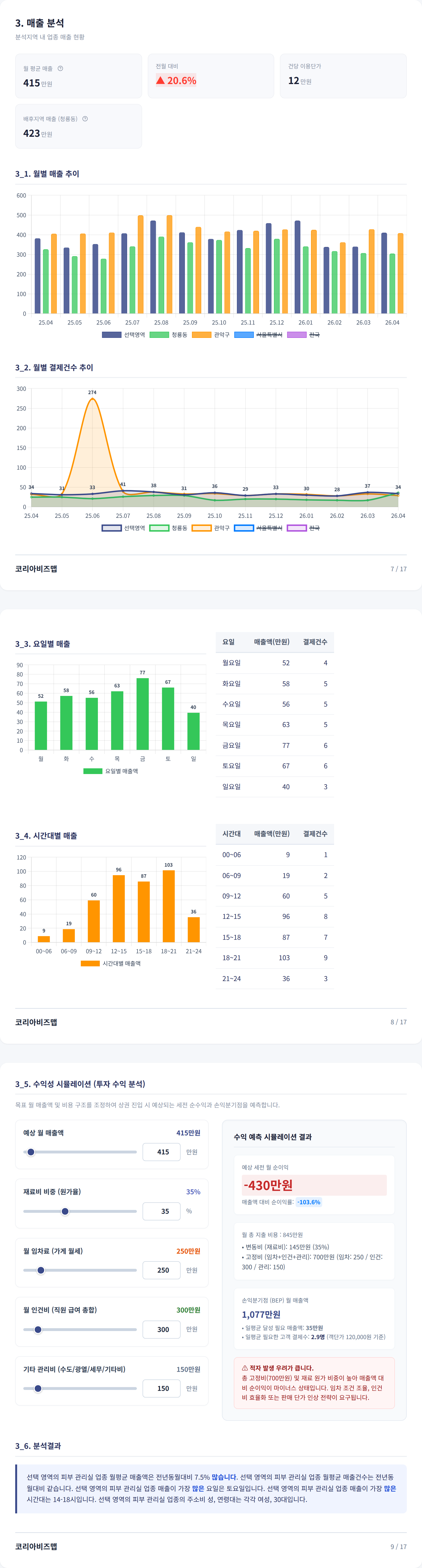Click the 9 / 17 page number

tap(398, 1546)
